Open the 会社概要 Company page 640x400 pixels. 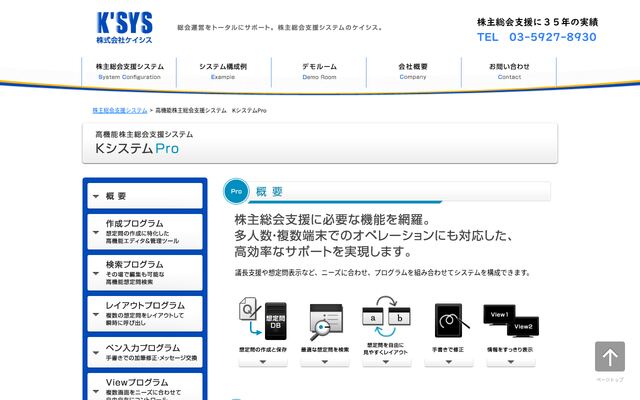point(413,71)
